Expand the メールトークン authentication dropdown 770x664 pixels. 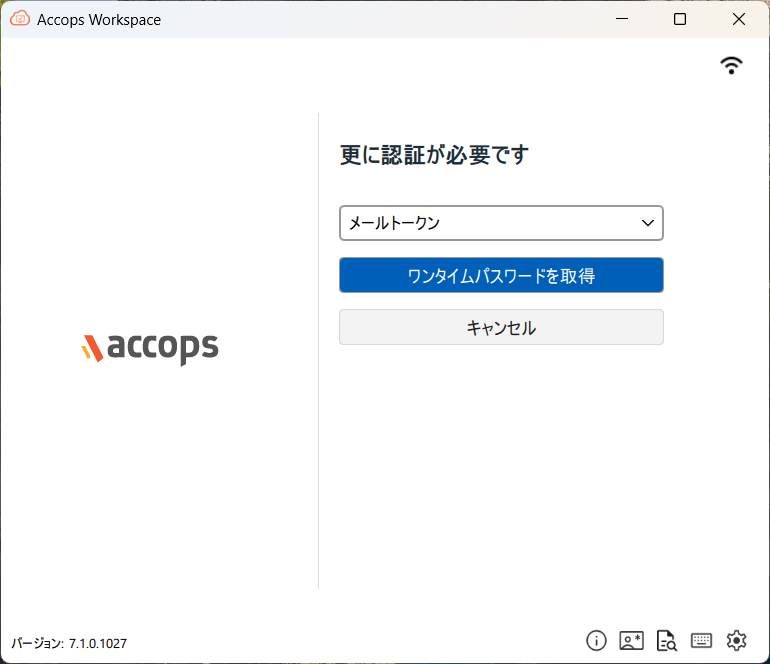tap(501, 223)
